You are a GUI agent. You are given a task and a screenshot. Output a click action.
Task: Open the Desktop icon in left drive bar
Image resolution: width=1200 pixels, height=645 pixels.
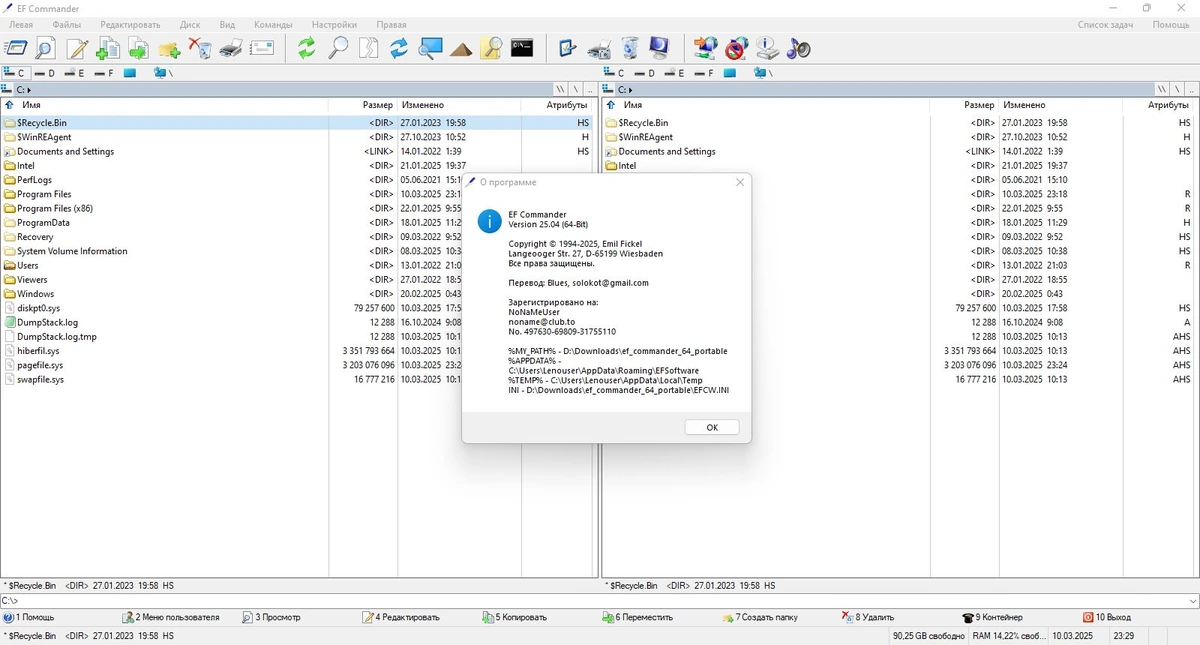pyautogui.click(x=129, y=73)
